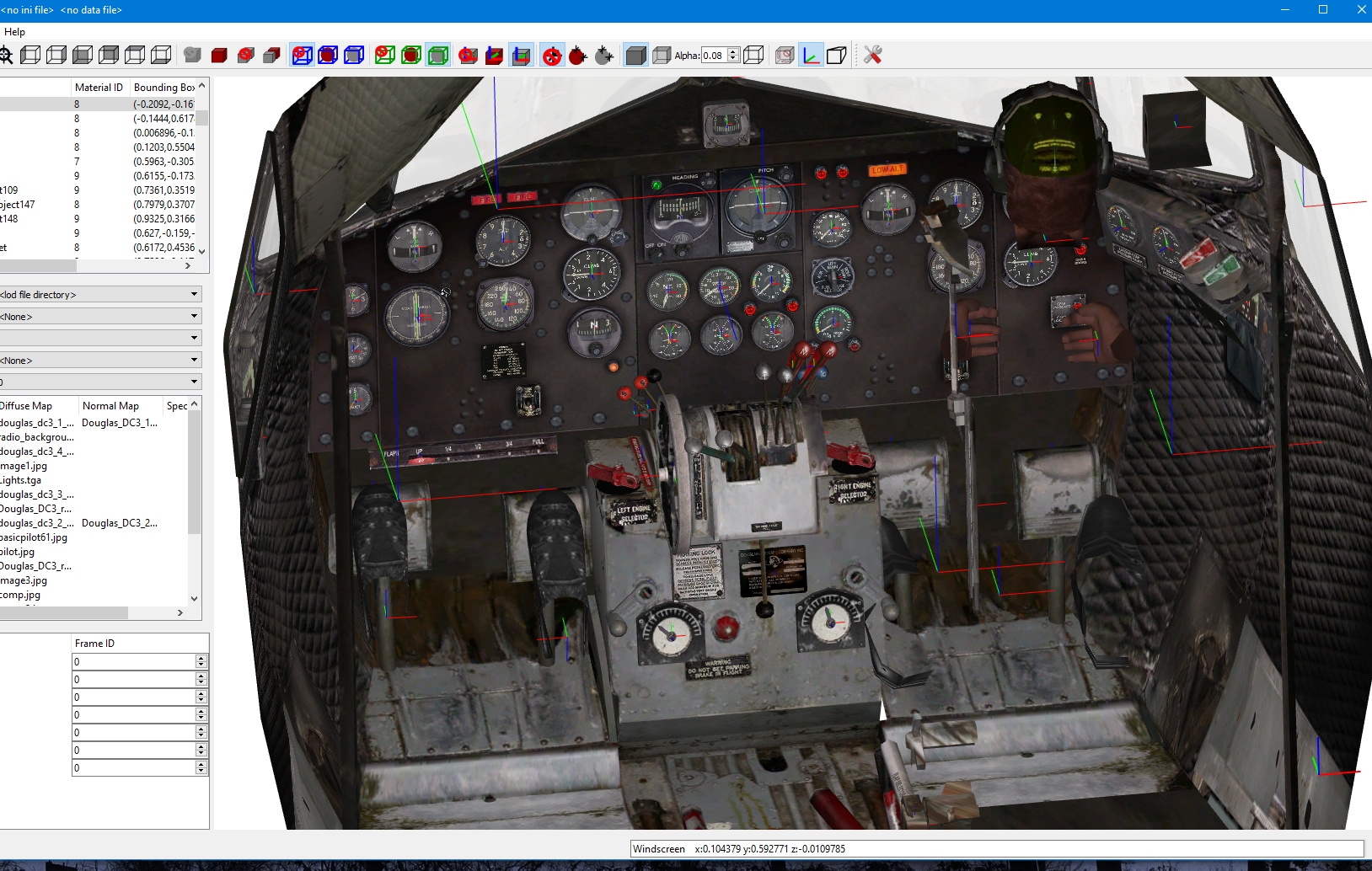Toggle the axes display icon
This screenshot has height=871, width=1372.
click(x=811, y=56)
